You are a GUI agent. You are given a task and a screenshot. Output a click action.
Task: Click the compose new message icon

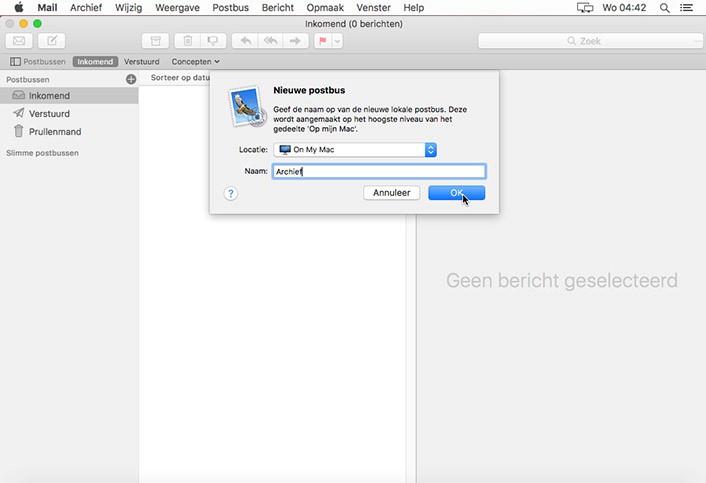point(52,41)
